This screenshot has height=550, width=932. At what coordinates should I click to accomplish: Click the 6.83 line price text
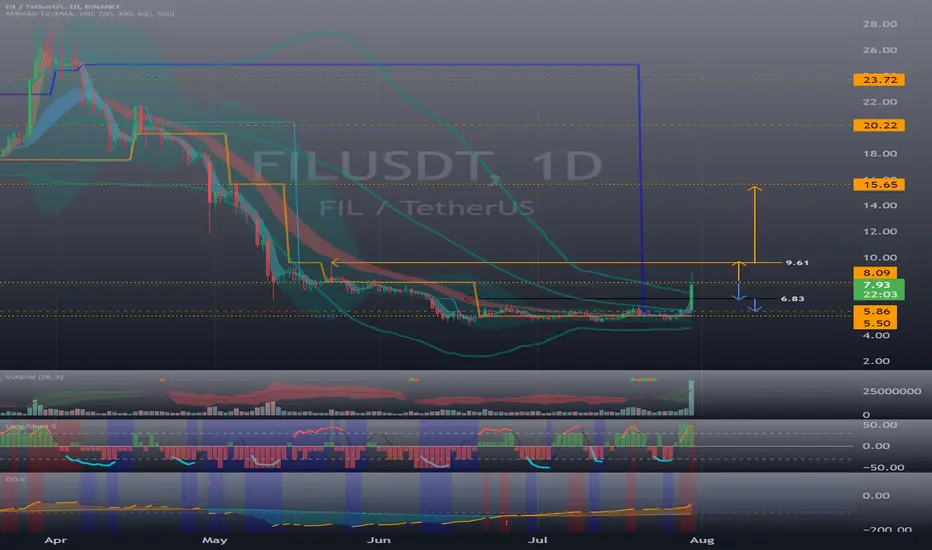(x=792, y=298)
